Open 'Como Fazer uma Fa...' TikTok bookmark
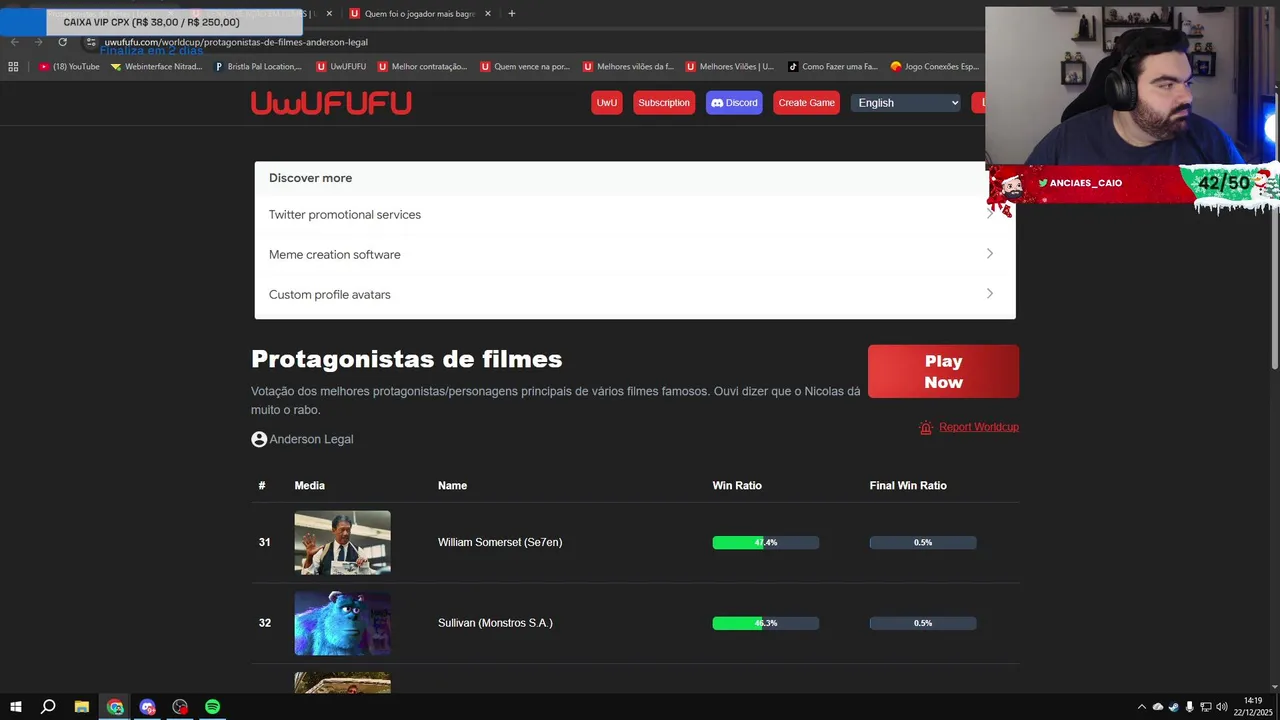This screenshot has height=720, width=1280. click(x=832, y=67)
